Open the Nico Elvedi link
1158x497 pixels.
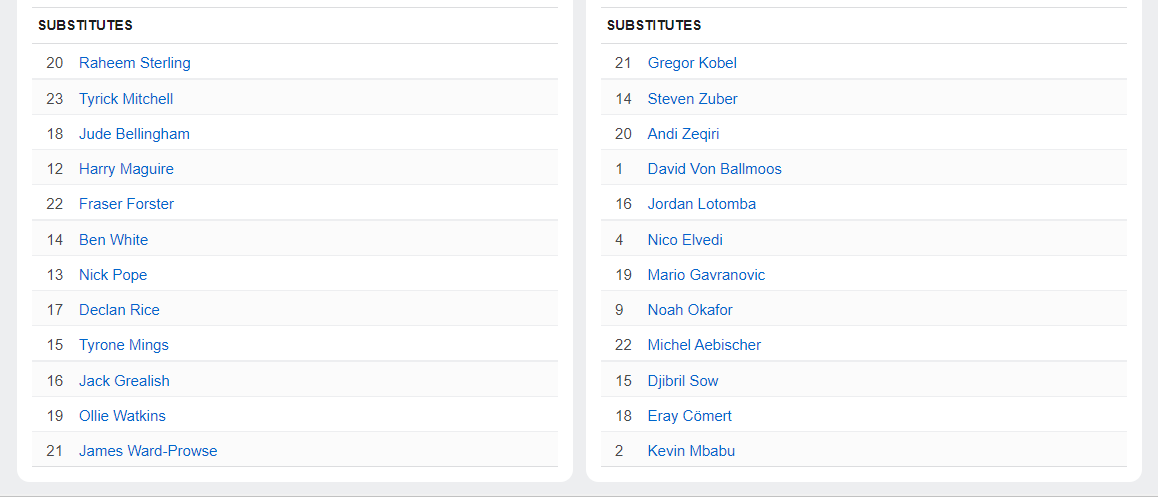(x=685, y=240)
